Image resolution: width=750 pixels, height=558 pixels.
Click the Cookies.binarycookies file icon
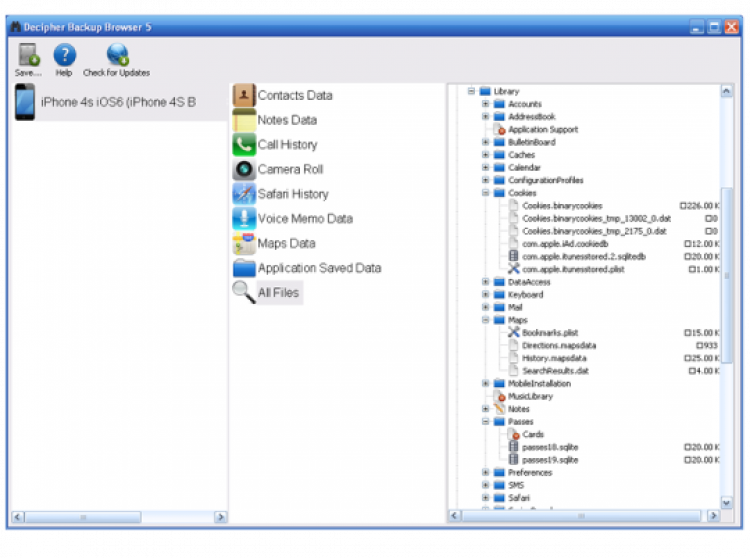[x=513, y=205]
